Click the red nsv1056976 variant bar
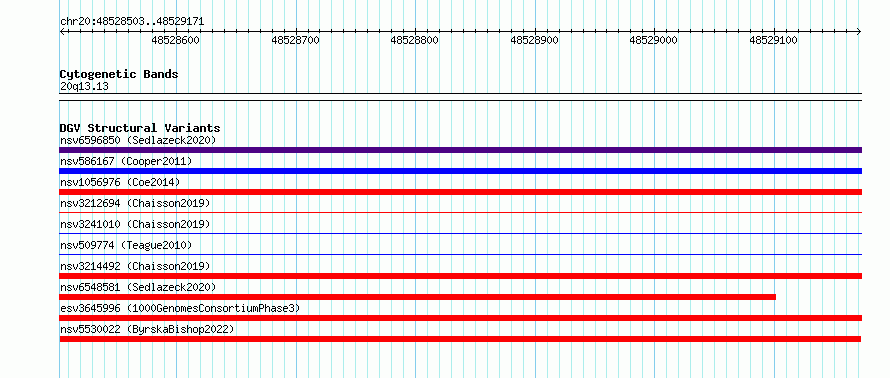 pyautogui.click(x=460, y=192)
